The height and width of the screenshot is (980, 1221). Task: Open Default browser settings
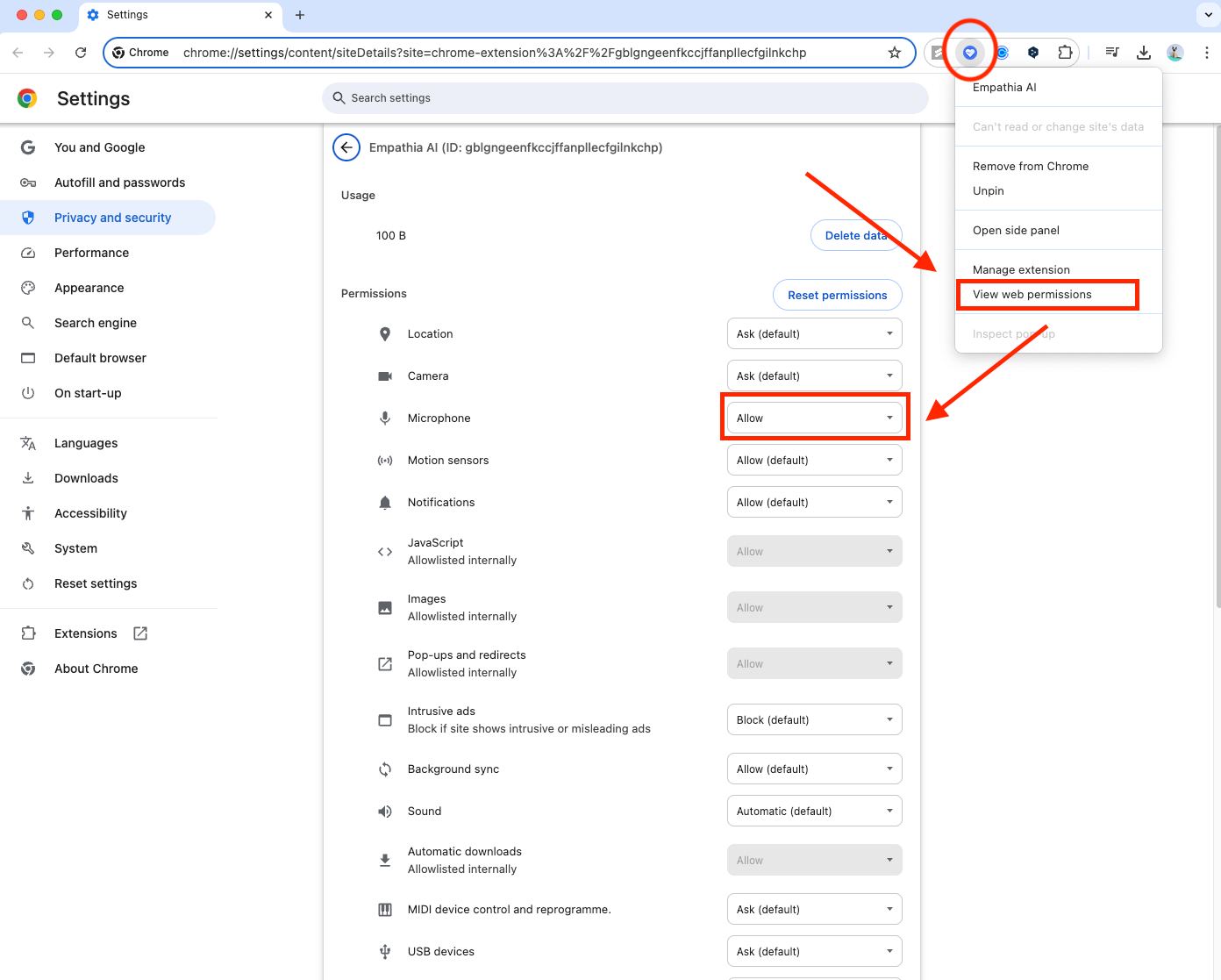(108, 358)
